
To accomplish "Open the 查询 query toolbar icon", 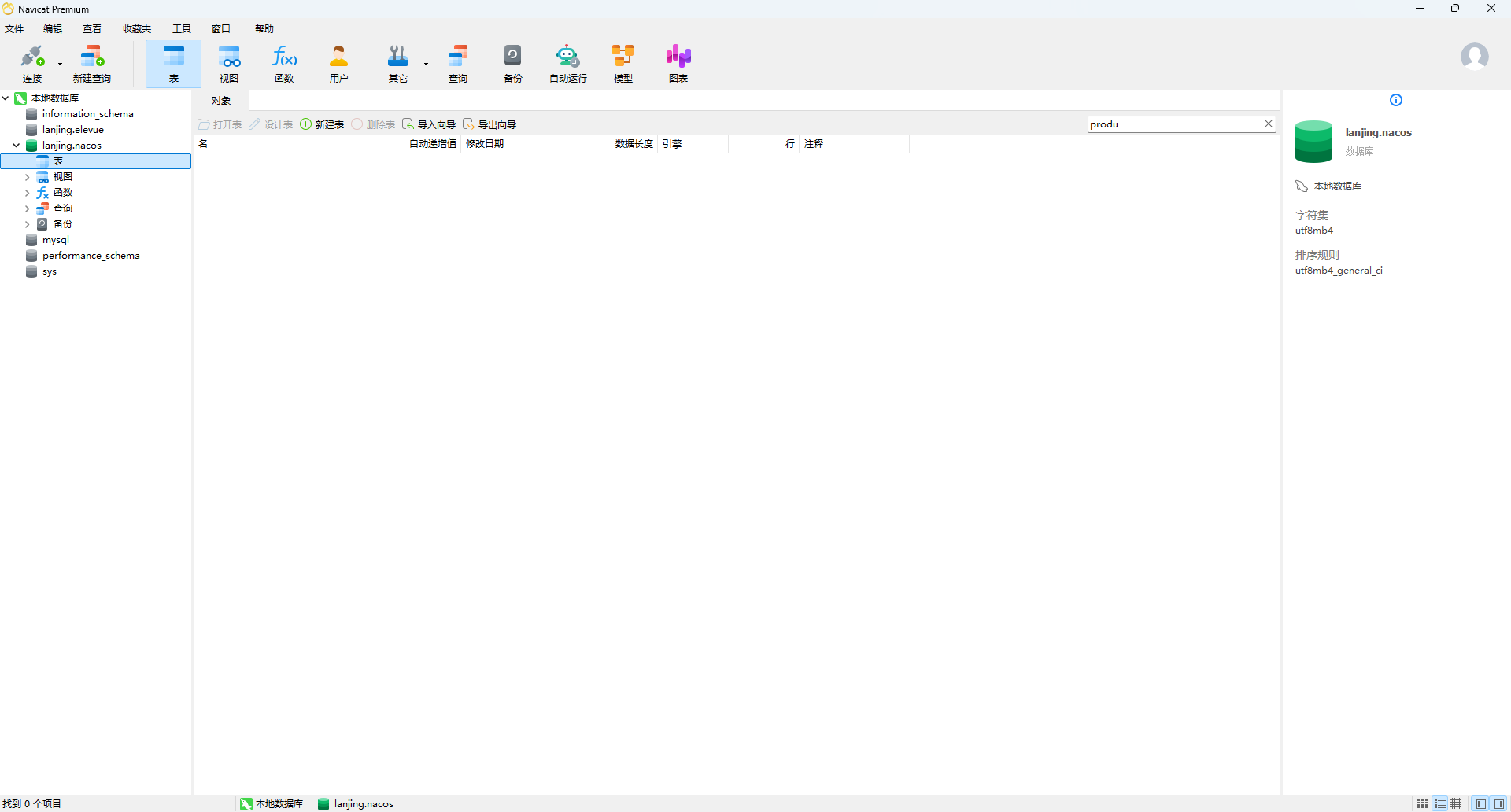I will (458, 64).
